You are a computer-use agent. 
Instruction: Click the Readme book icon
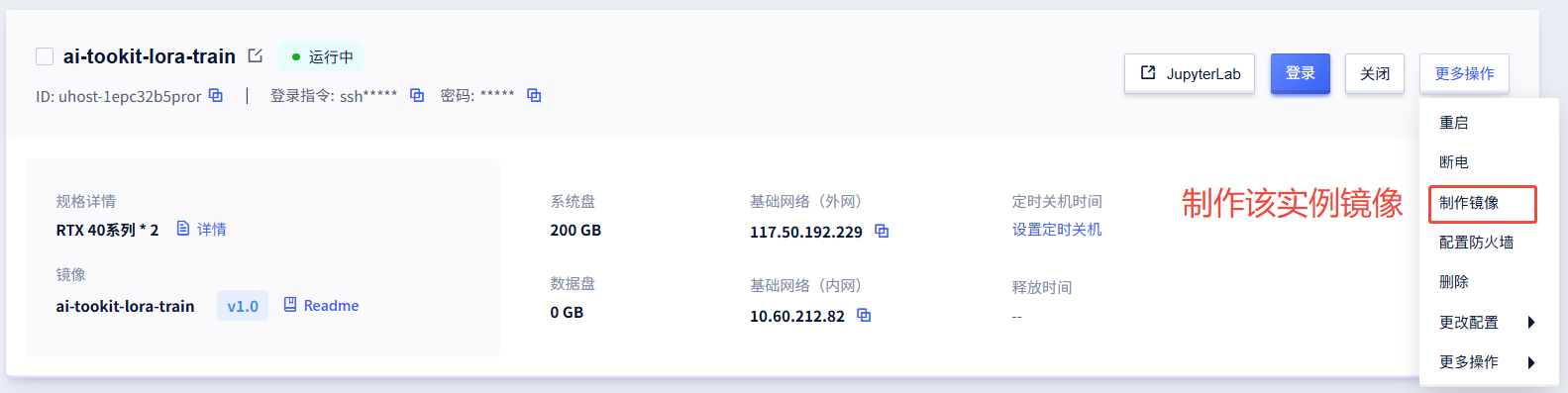[290, 305]
